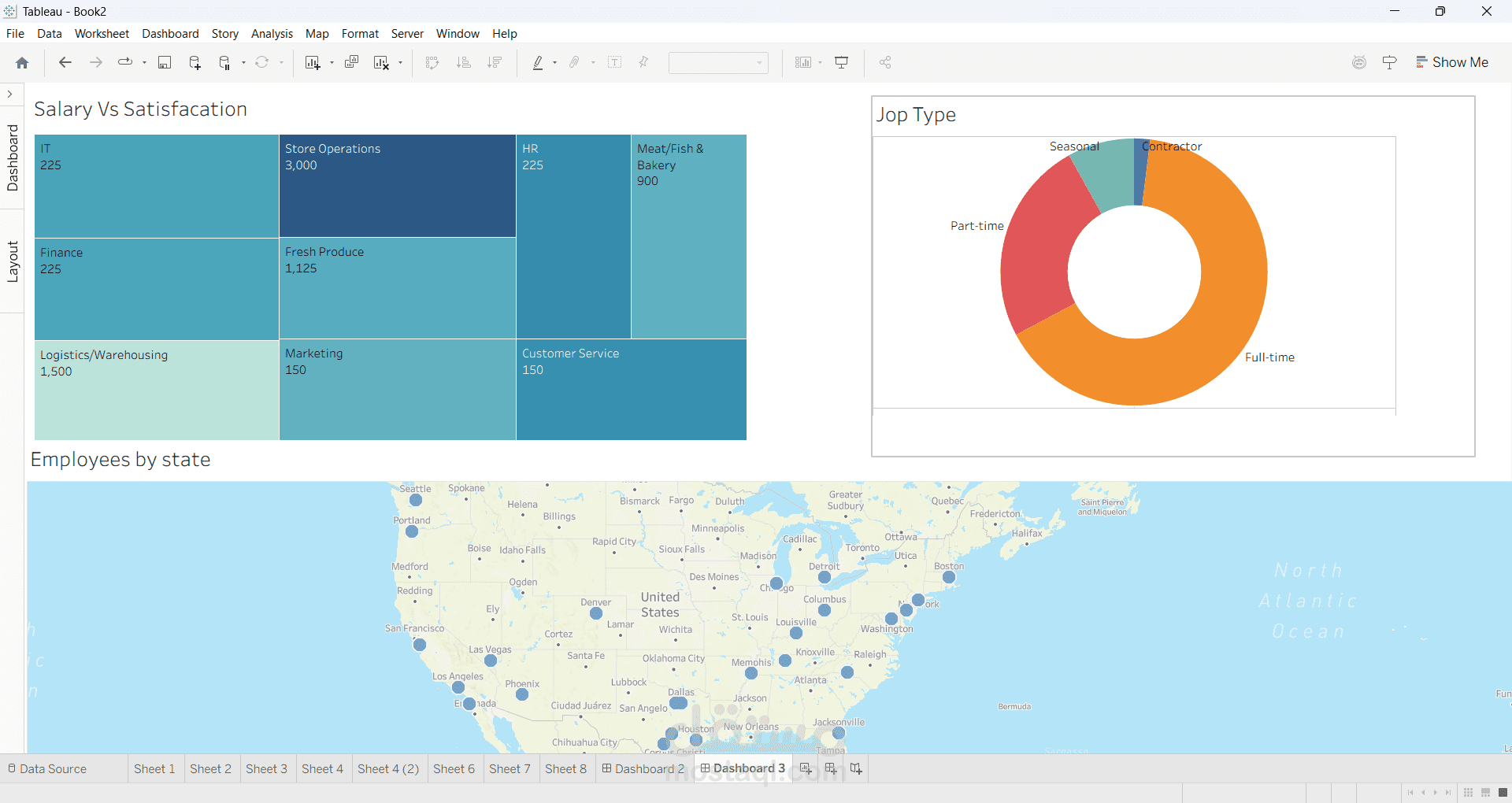This screenshot has width=1512, height=803.
Task: Open the Help menu
Action: coord(505,34)
